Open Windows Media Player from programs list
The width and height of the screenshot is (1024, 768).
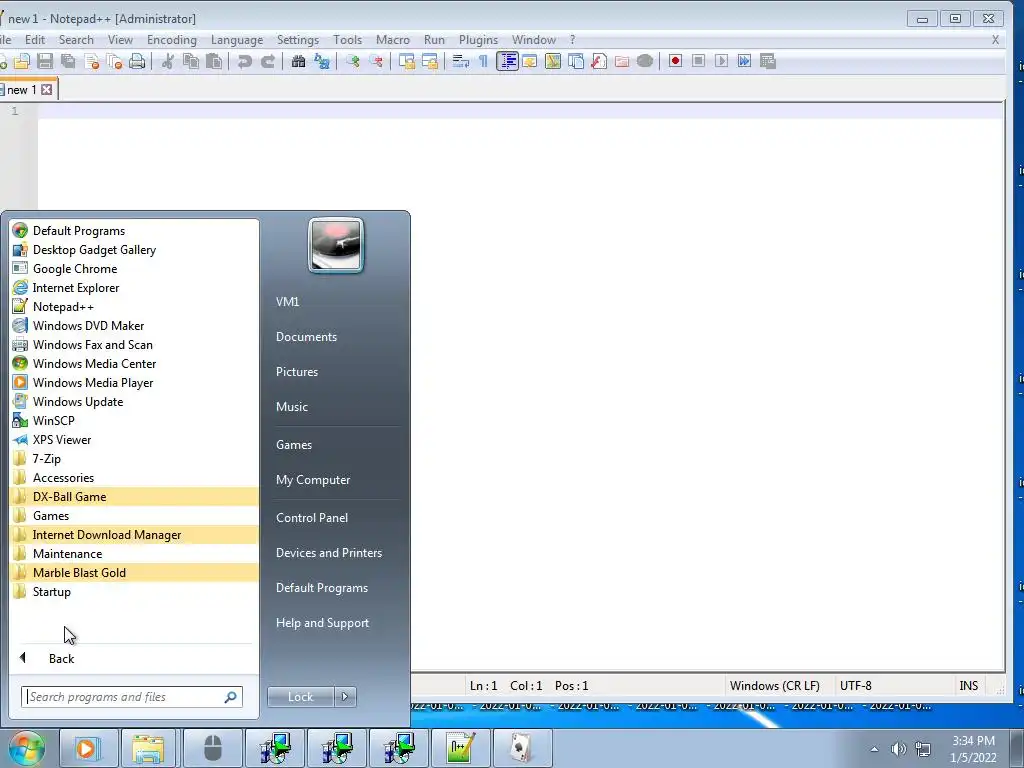(x=135, y=383)
